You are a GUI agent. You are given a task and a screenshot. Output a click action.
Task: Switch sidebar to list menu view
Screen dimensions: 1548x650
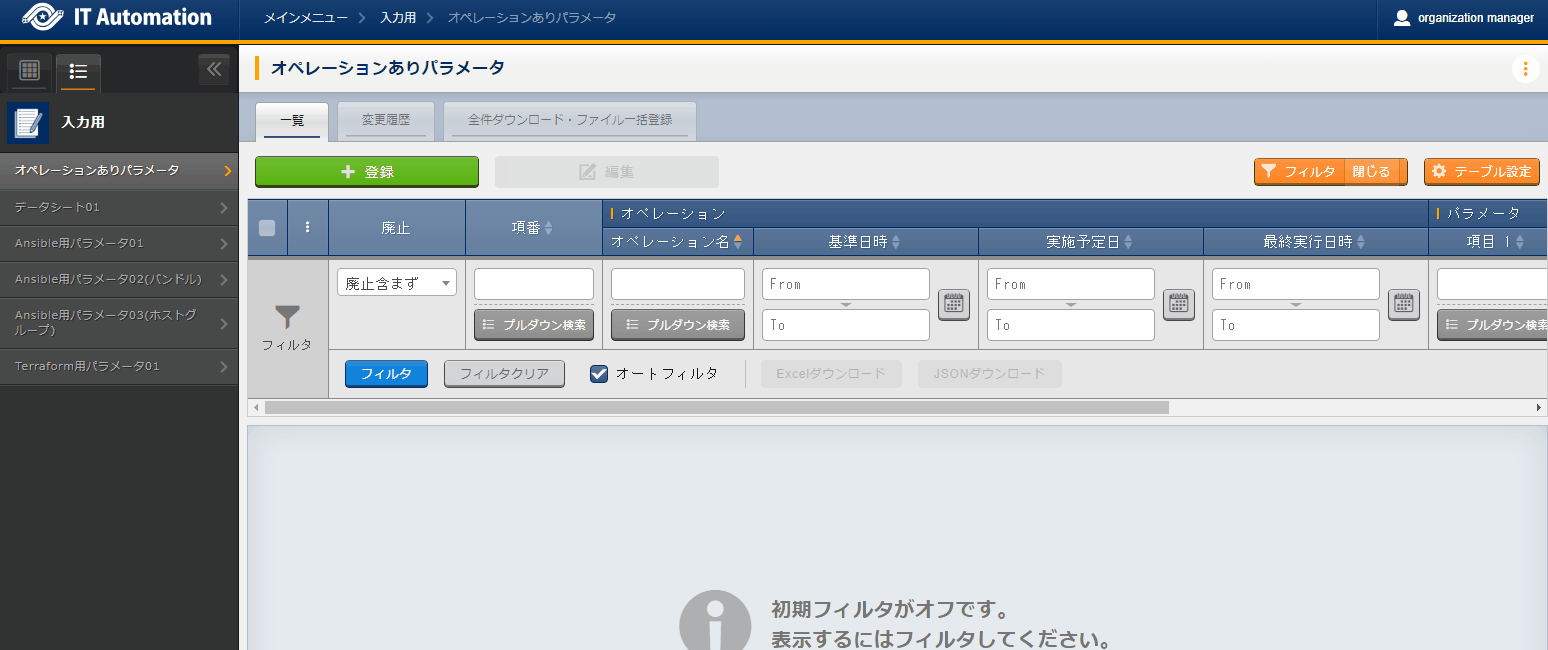pyautogui.click(x=78, y=71)
